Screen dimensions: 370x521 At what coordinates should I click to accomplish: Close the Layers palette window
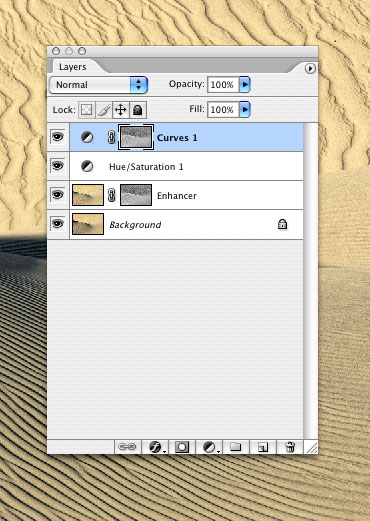click(x=56, y=51)
